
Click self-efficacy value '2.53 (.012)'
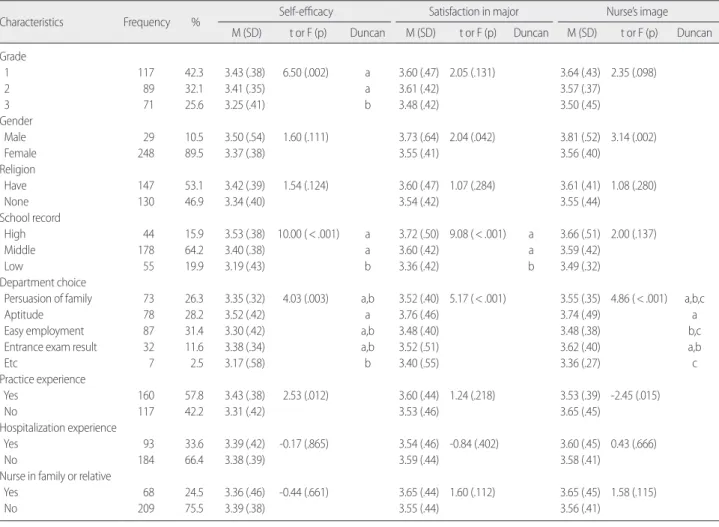tap(305, 395)
